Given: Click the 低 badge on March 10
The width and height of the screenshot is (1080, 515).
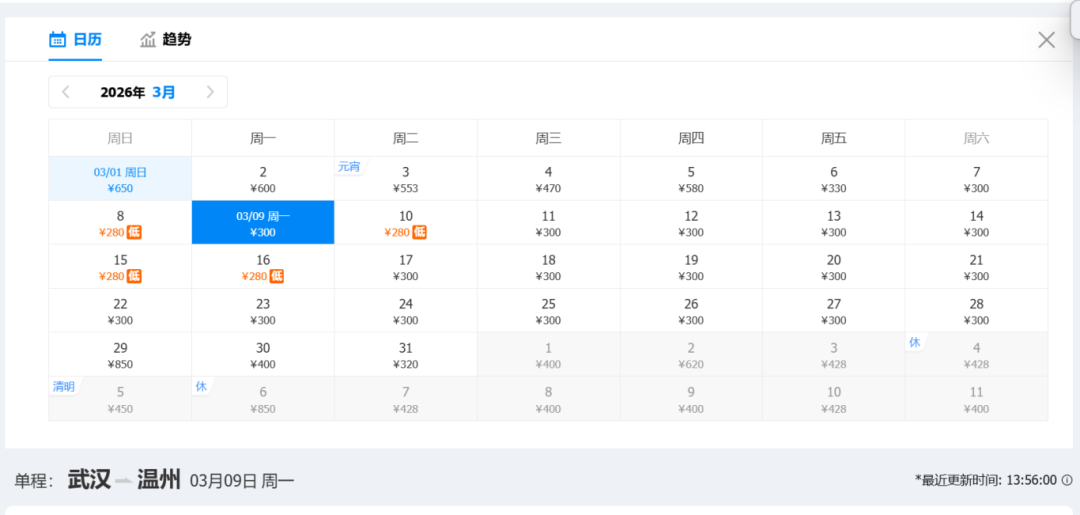Looking at the screenshot, I should click(420, 232).
